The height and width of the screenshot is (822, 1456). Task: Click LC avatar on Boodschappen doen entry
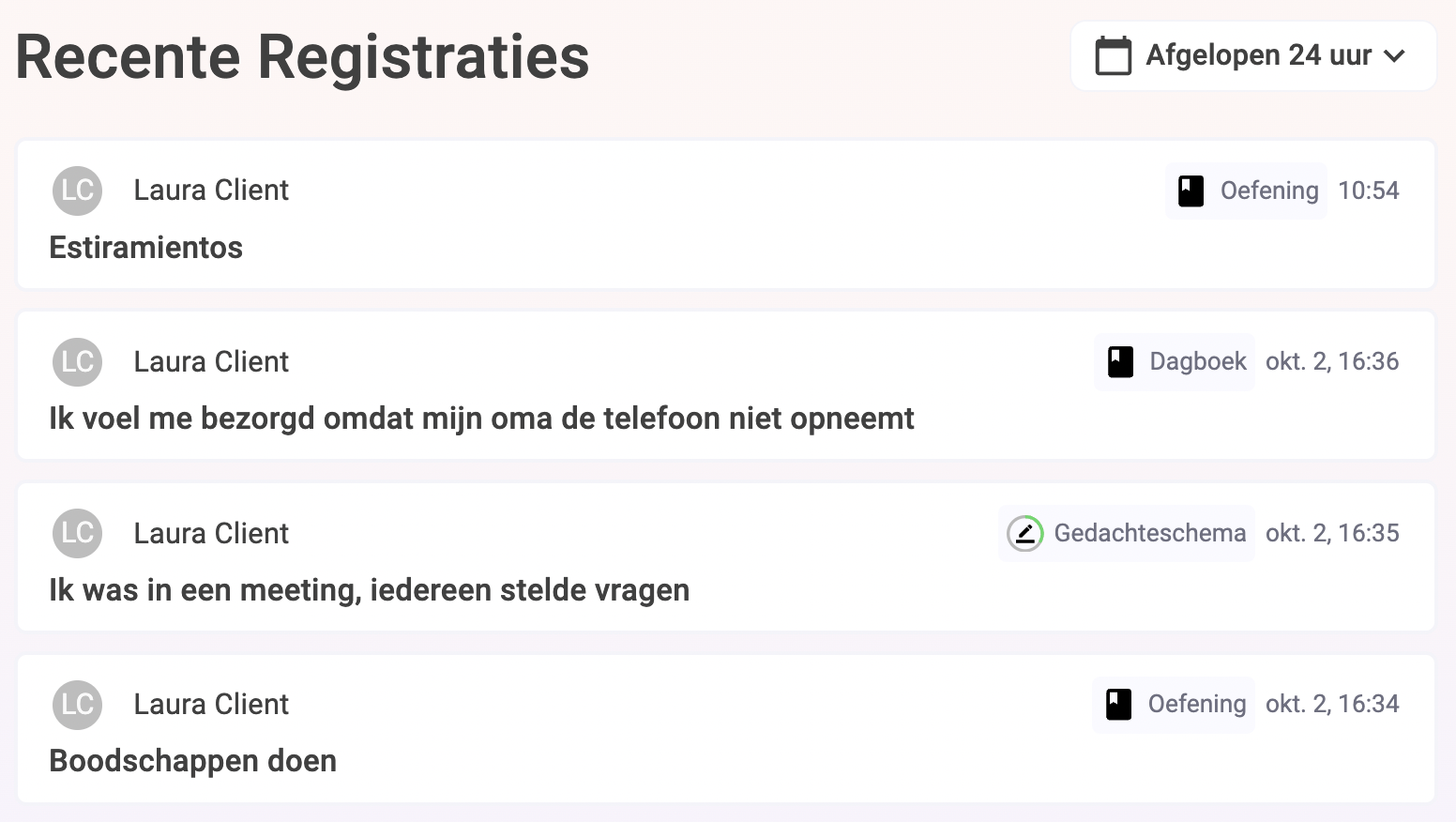77,705
